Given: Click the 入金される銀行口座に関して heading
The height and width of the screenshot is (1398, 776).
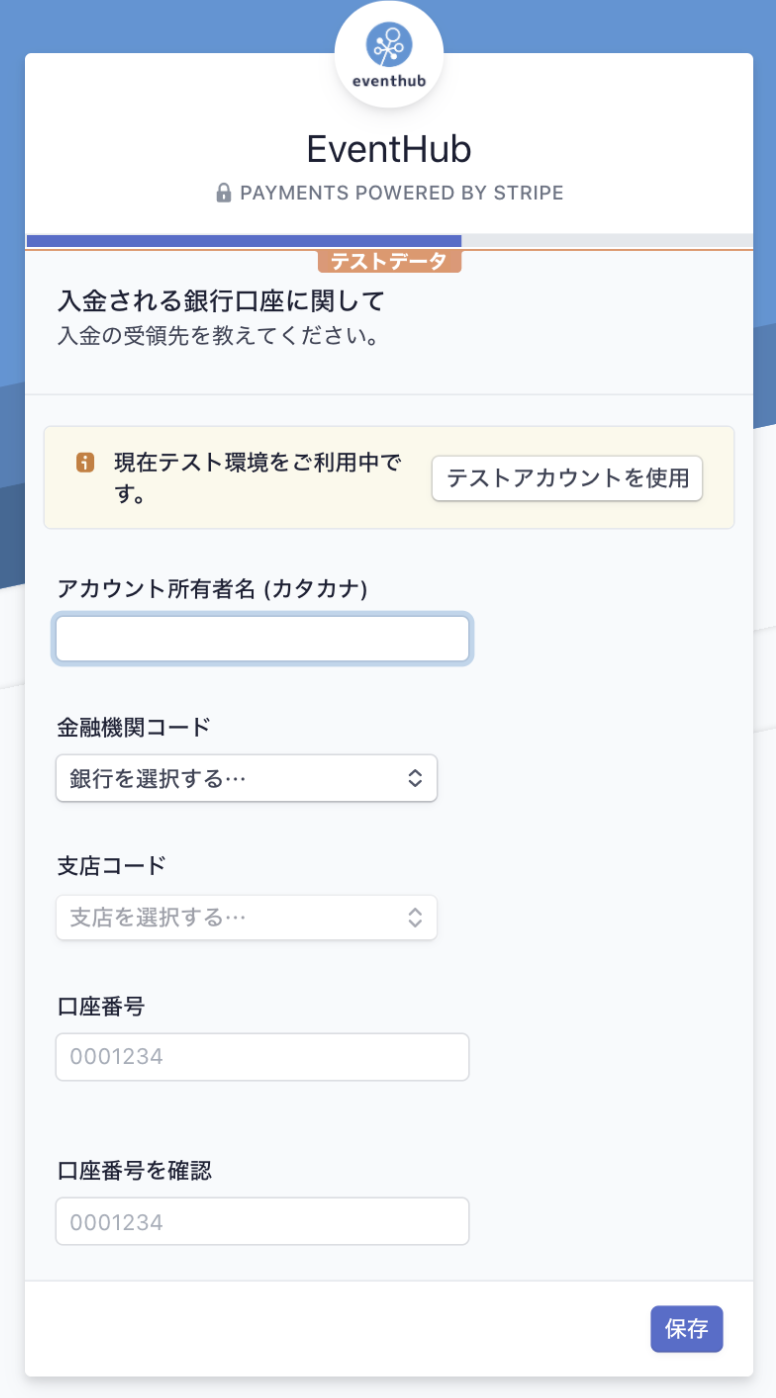Looking at the screenshot, I should point(221,301).
